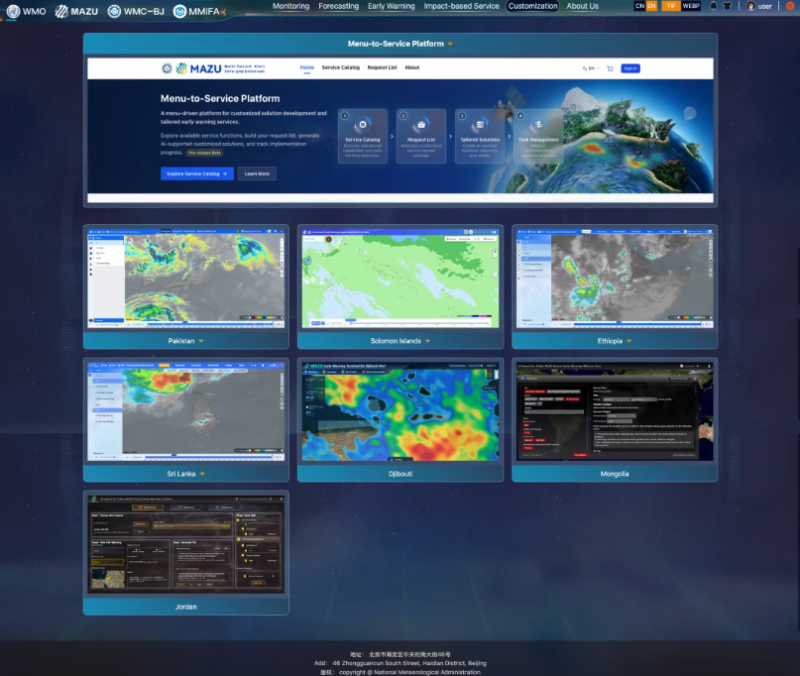Click the Sri Lanka label link
This screenshot has width=800, height=676.
pos(181,474)
